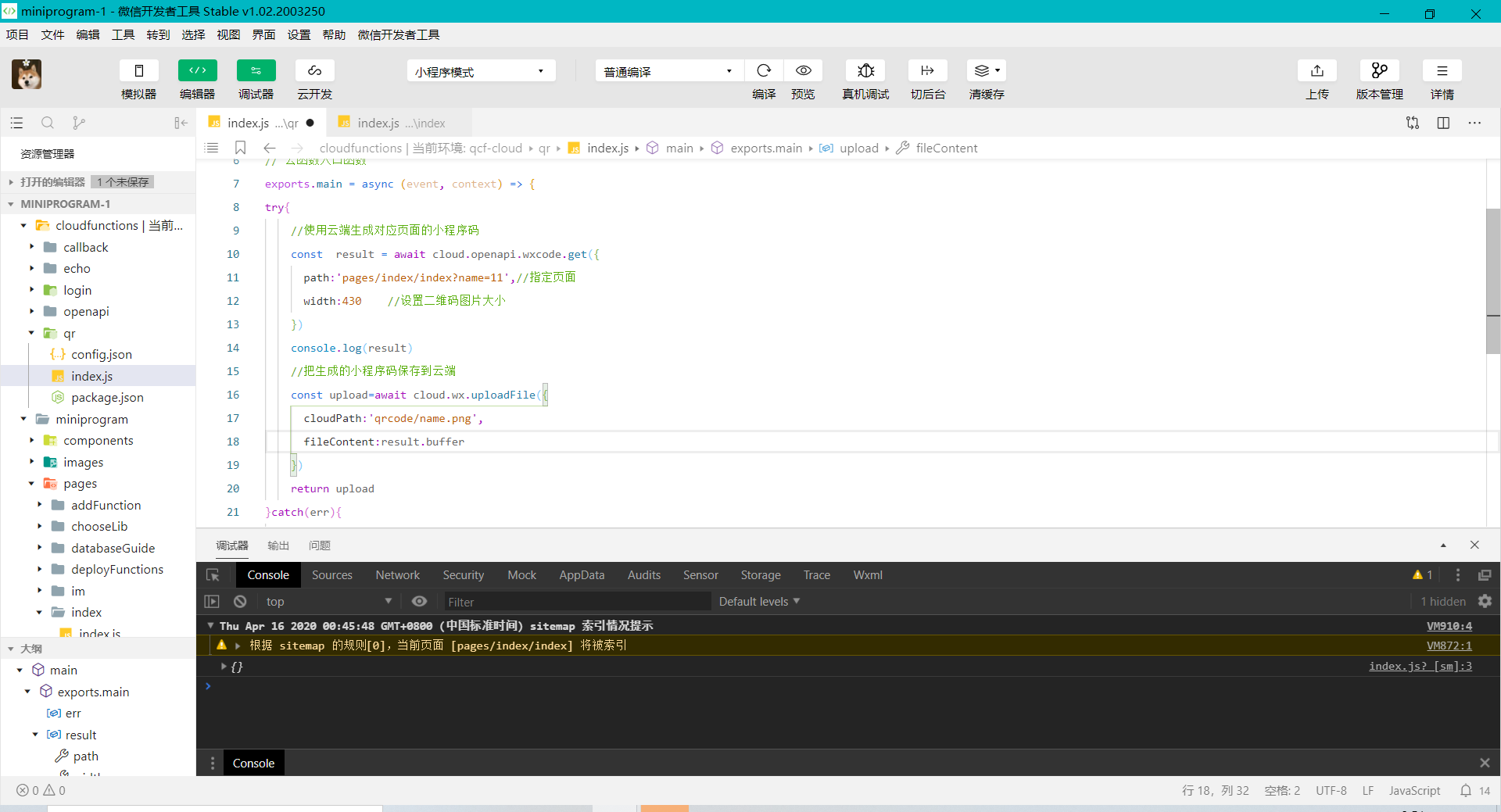Toggle the console live expression eye
Screen dimensions: 1501x812
pos(419,601)
